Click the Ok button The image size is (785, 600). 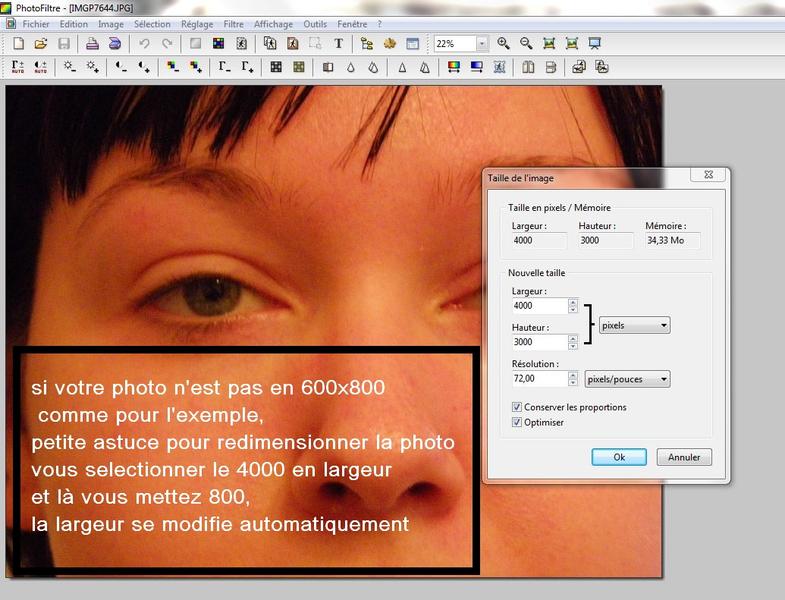click(x=618, y=457)
